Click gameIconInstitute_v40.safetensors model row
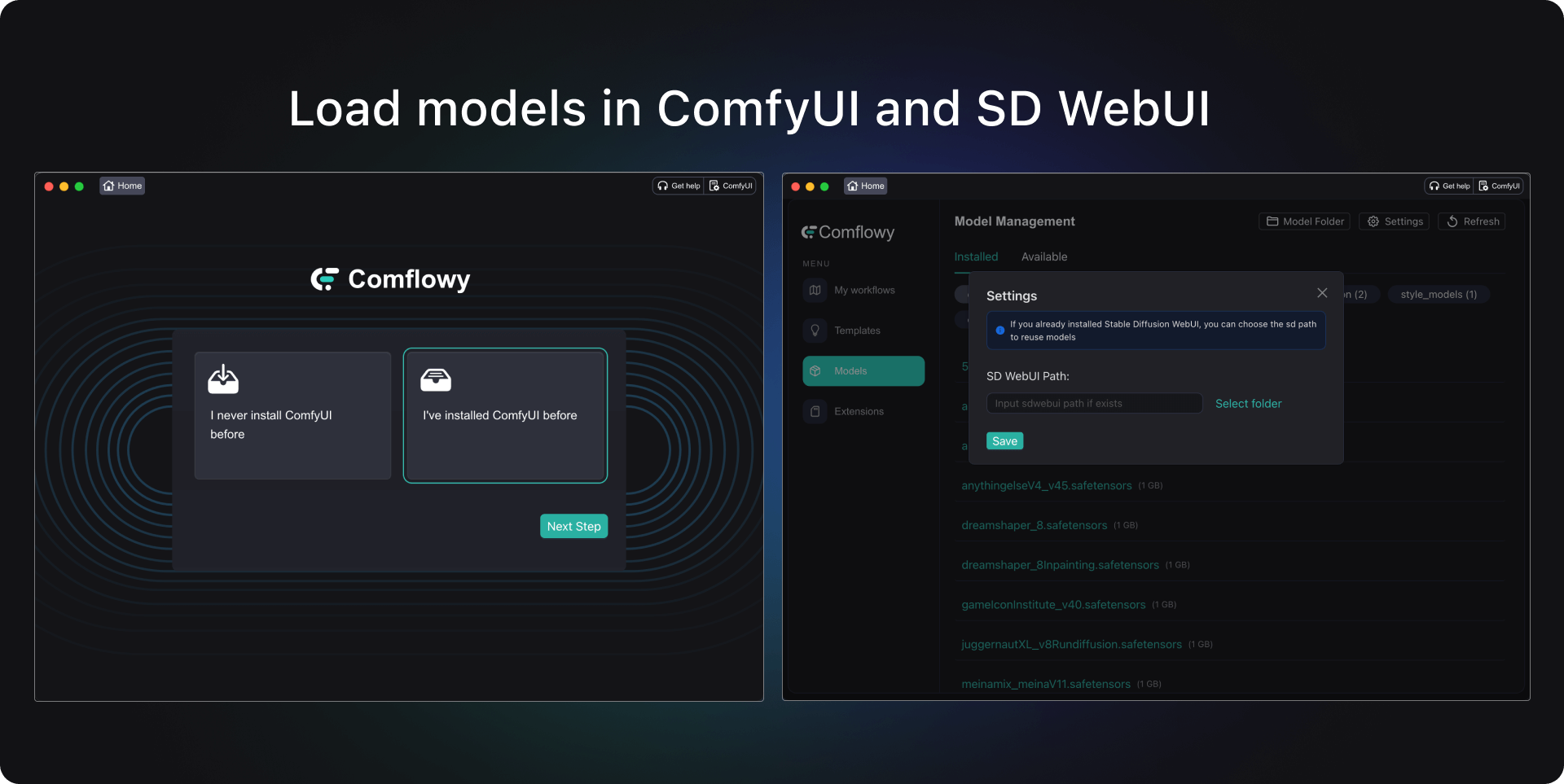The image size is (1564, 784). [x=1230, y=605]
